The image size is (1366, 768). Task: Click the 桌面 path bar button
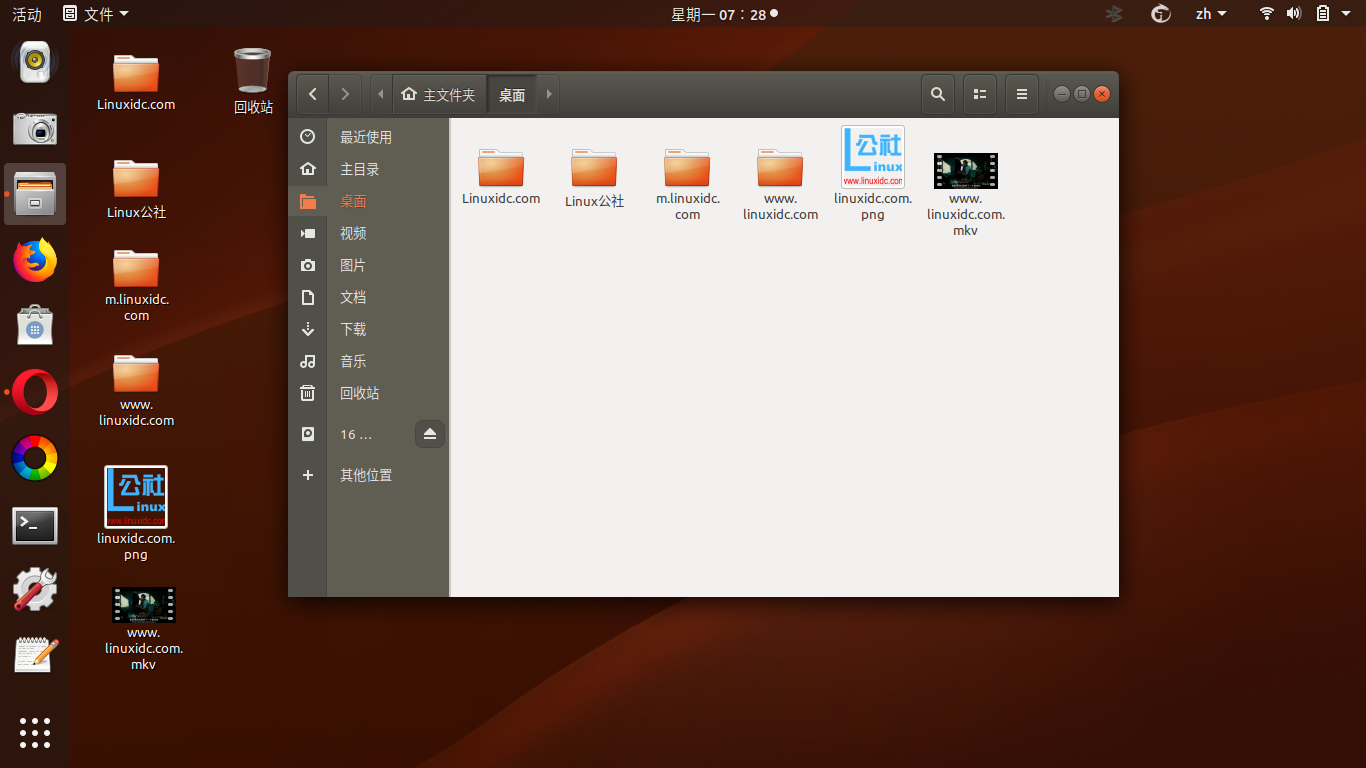[512, 94]
